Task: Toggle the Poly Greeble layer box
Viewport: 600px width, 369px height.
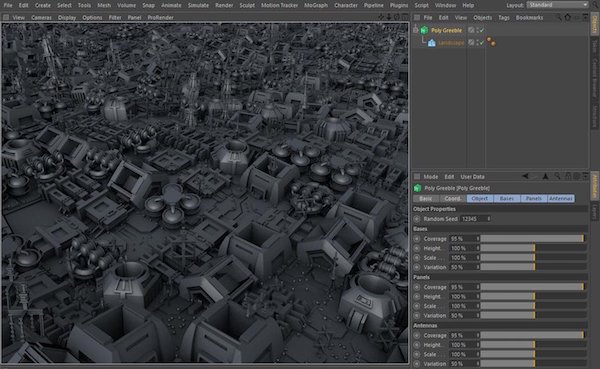Action: (471, 30)
